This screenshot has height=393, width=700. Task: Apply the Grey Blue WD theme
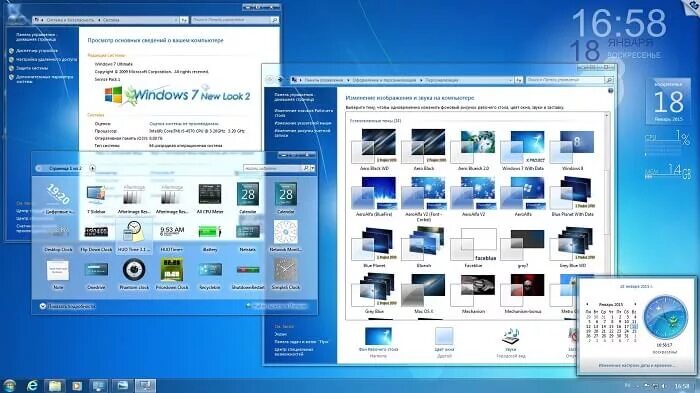pos(572,247)
